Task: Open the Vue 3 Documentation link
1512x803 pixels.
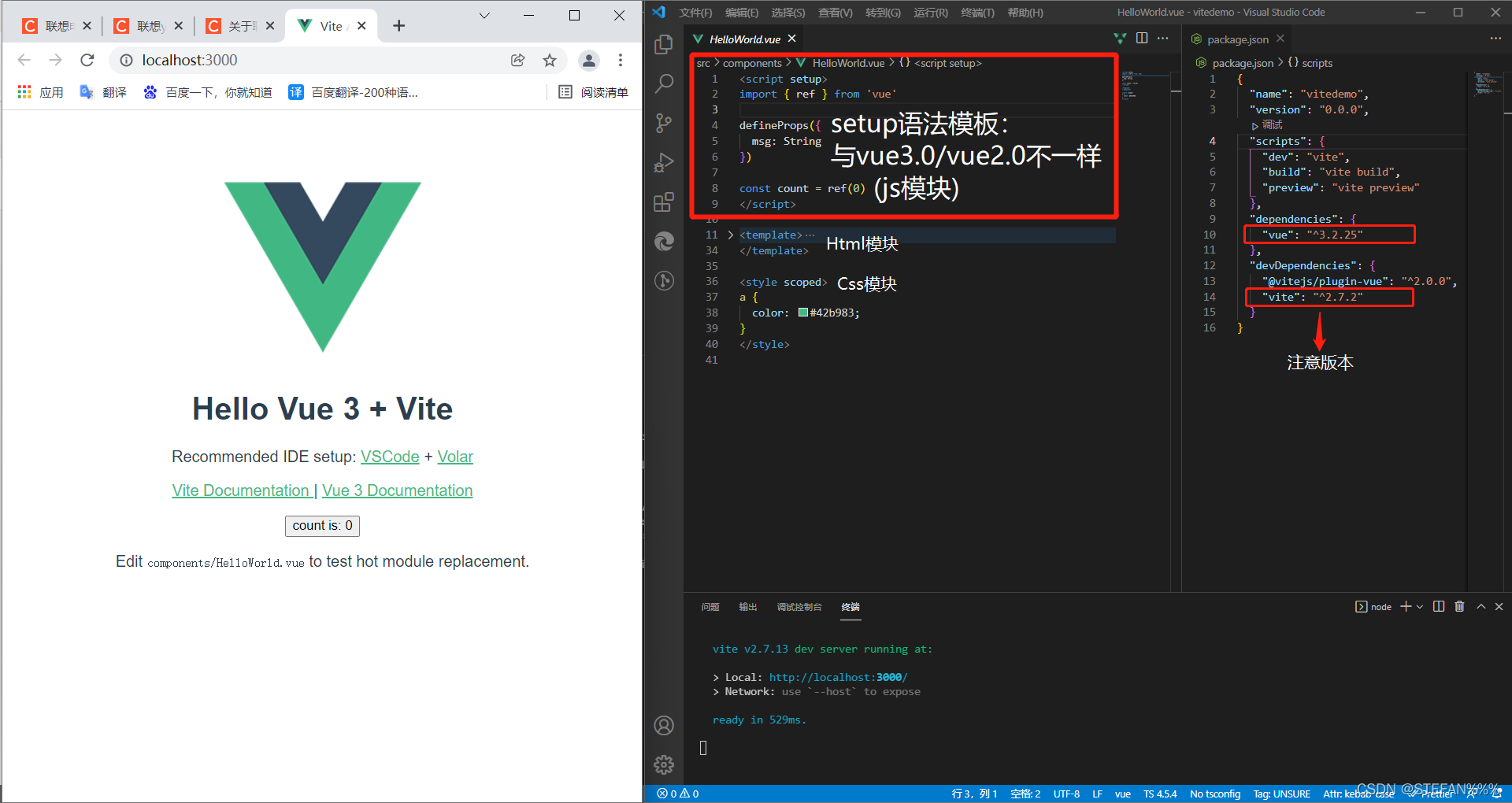Action: point(397,490)
